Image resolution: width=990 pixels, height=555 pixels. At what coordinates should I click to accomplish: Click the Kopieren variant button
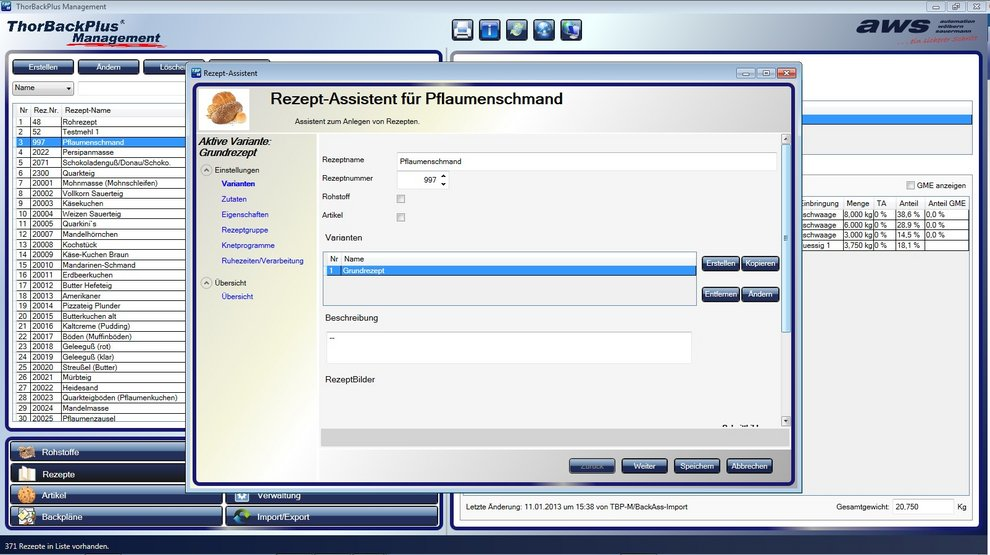(760, 263)
